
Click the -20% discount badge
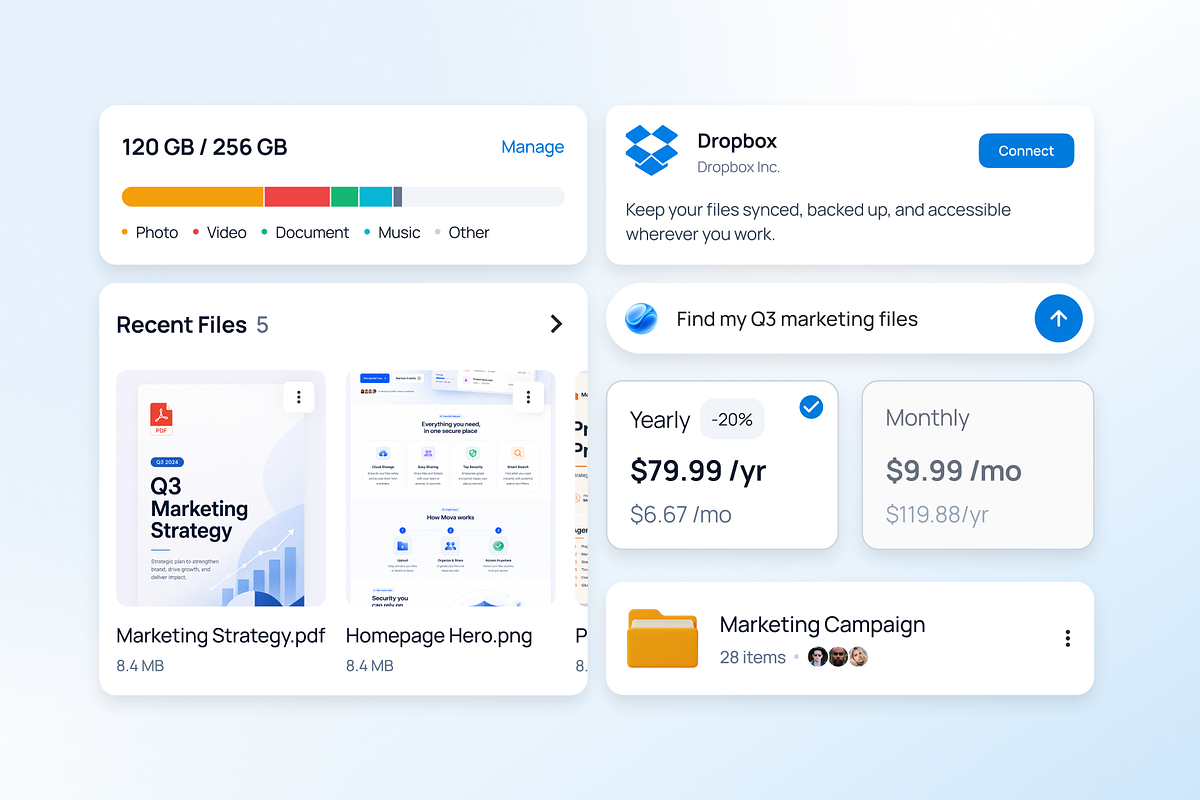coord(733,419)
